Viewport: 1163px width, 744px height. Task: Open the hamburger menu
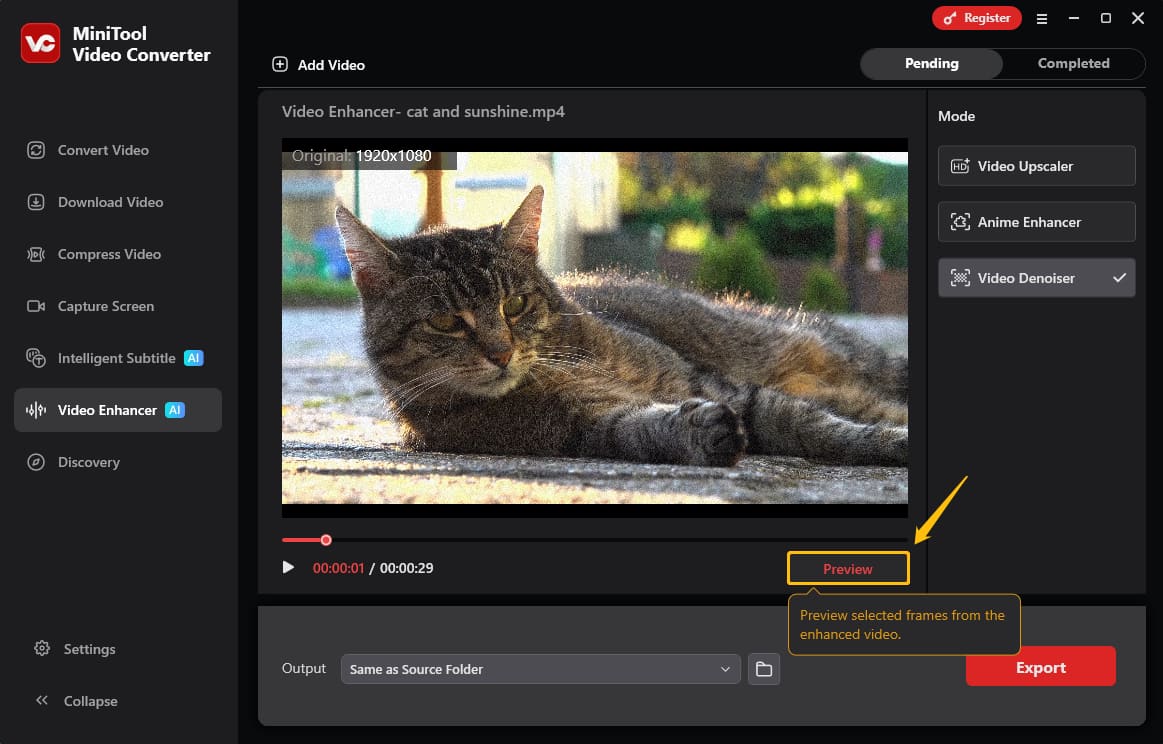coord(1042,18)
